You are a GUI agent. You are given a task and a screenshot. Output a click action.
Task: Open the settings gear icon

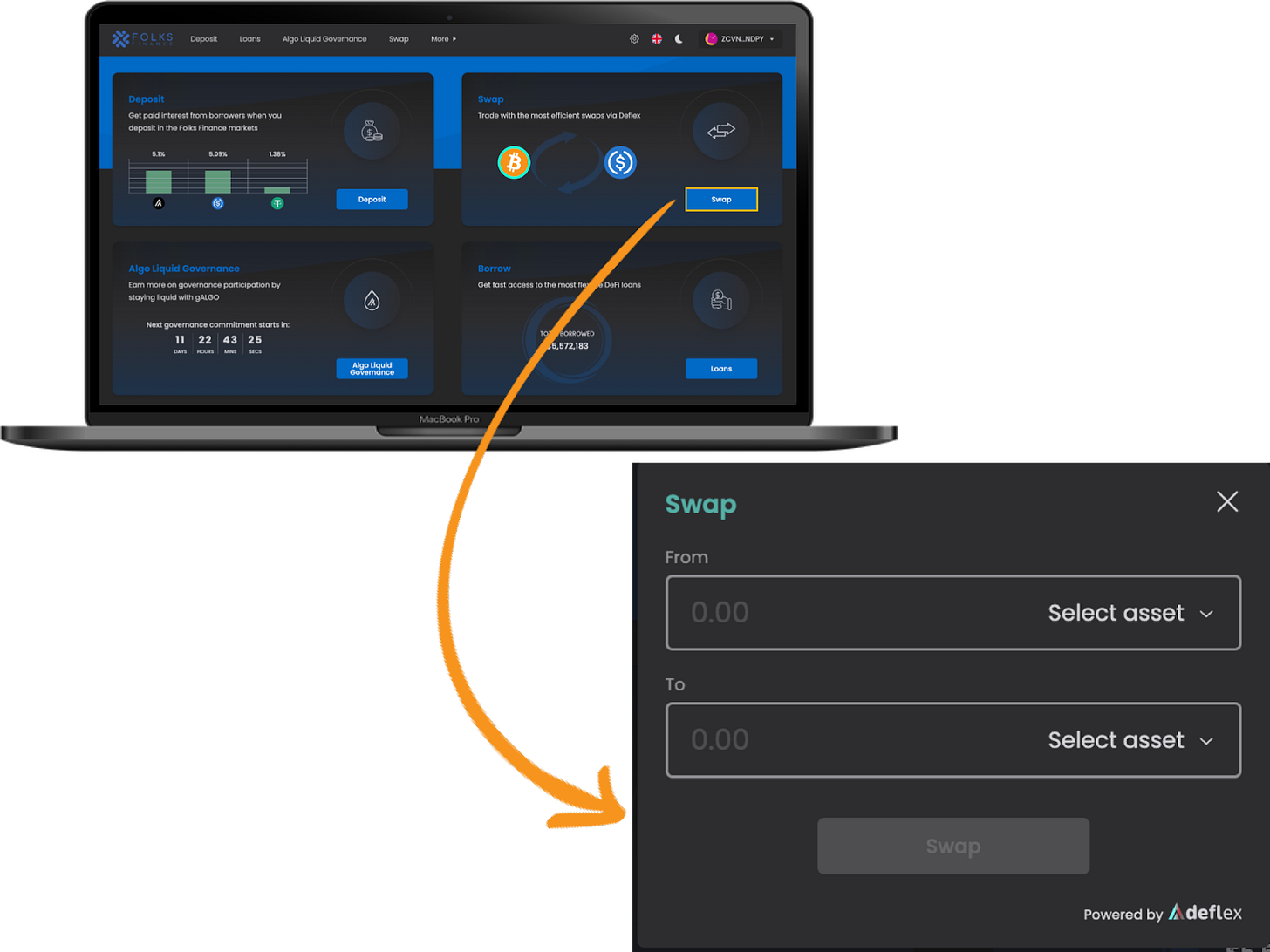tap(634, 39)
